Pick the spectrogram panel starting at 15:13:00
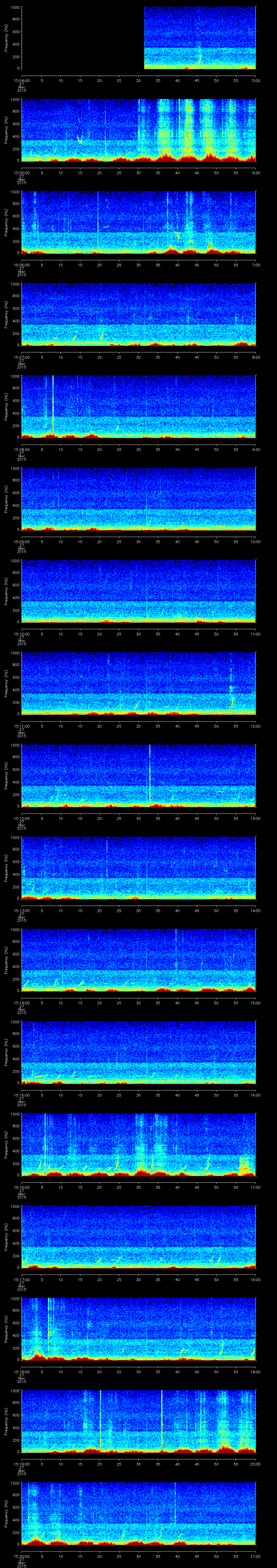Viewport: 277px width, 1568px height. coord(139,868)
